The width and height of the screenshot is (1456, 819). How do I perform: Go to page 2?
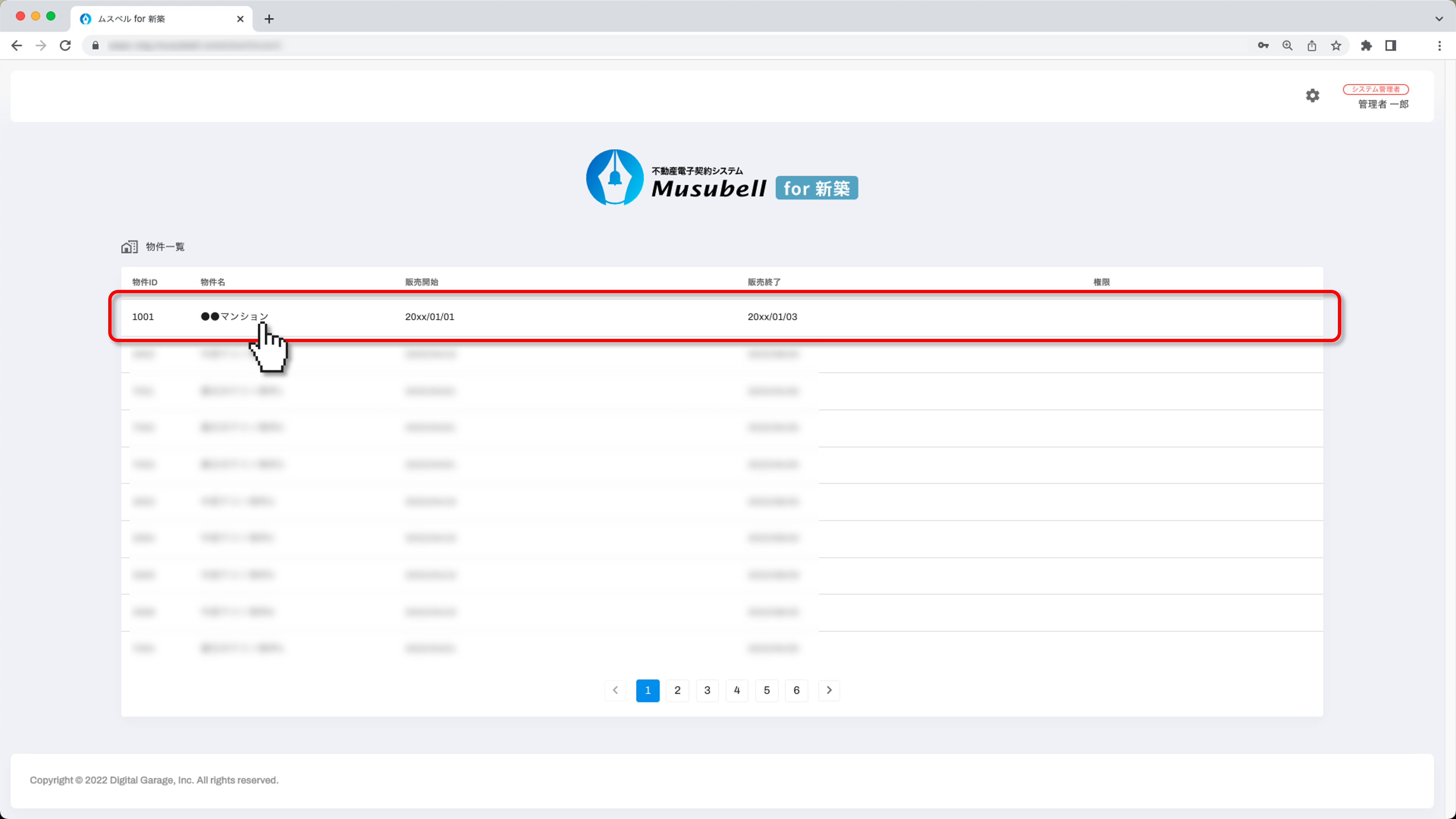click(x=677, y=690)
